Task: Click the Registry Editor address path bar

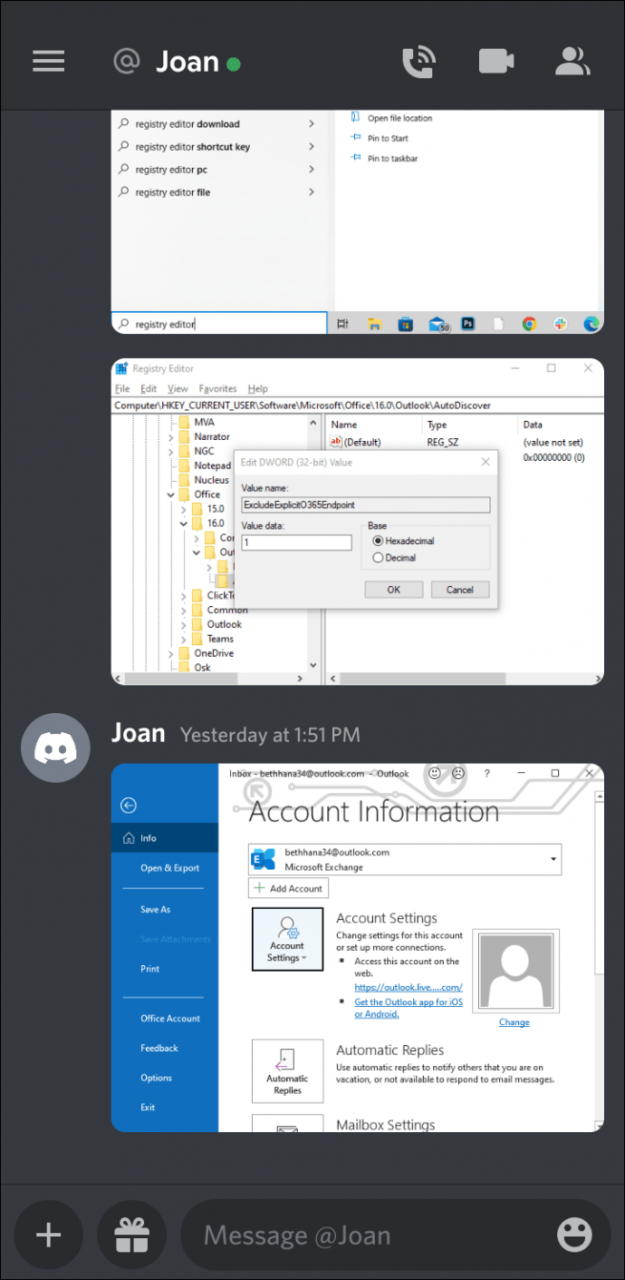Action: [357, 405]
